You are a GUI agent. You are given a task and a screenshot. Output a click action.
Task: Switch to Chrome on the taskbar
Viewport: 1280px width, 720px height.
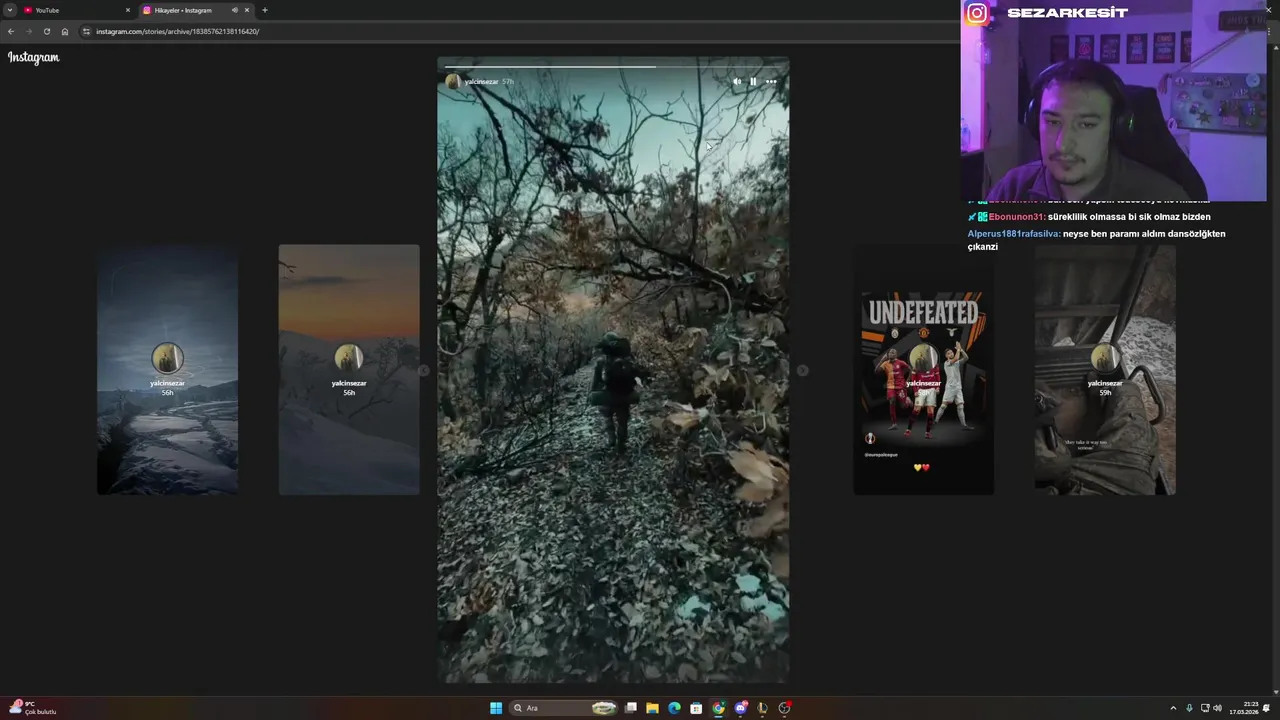click(x=718, y=708)
